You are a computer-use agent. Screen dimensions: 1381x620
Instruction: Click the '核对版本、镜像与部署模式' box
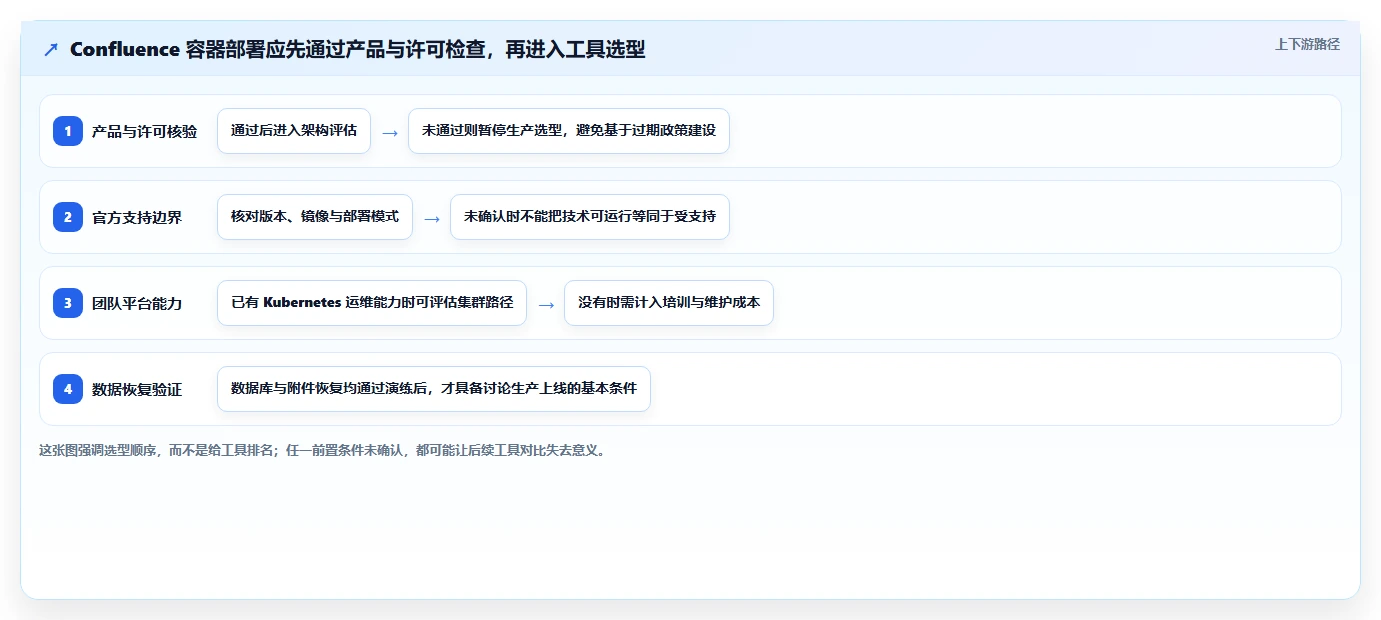[315, 217]
